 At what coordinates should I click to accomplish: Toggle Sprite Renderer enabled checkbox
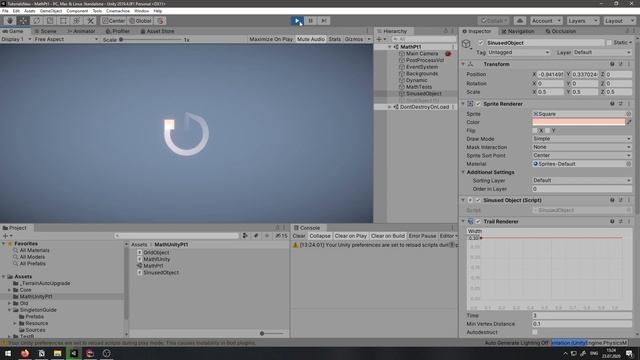tap(478, 104)
